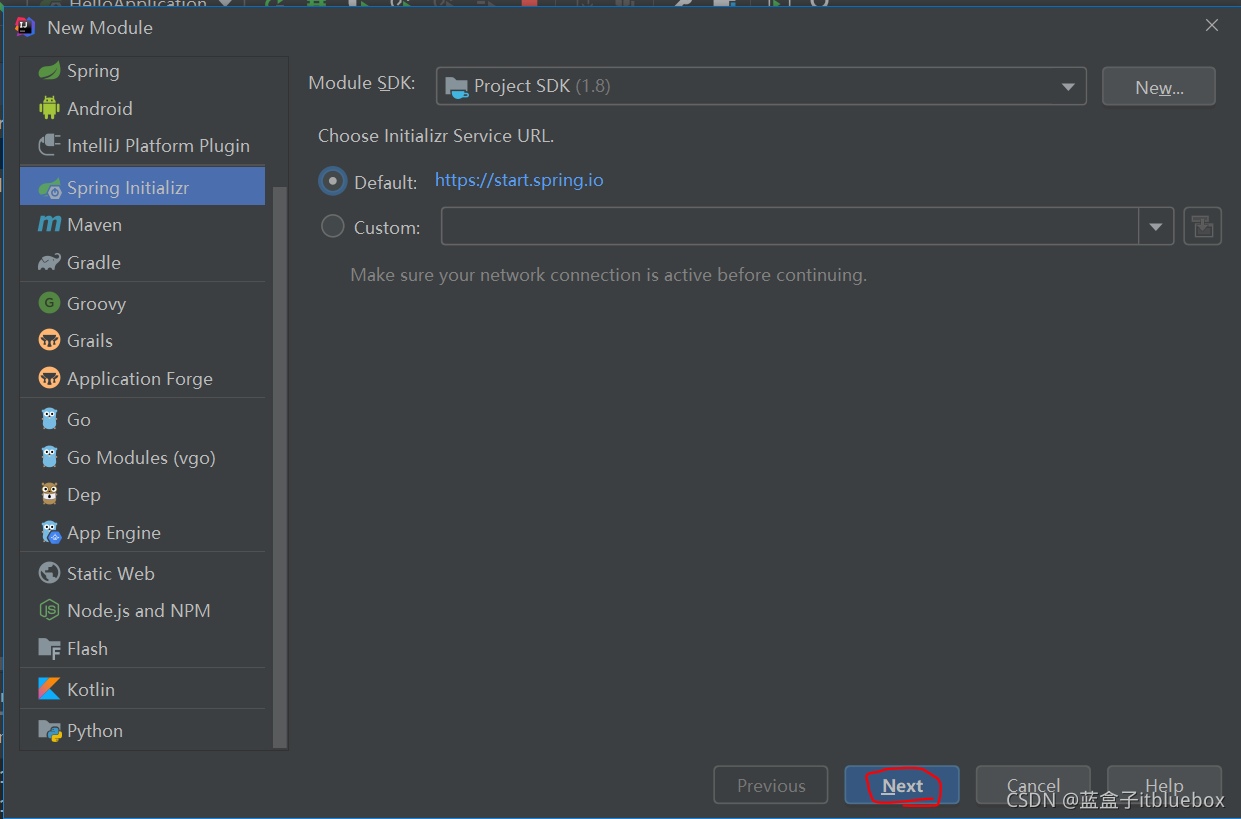The width and height of the screenshot is (1241, 819).
Task: Click the App Engine icon
Action: pyautogui.click(x=50, y=533)
